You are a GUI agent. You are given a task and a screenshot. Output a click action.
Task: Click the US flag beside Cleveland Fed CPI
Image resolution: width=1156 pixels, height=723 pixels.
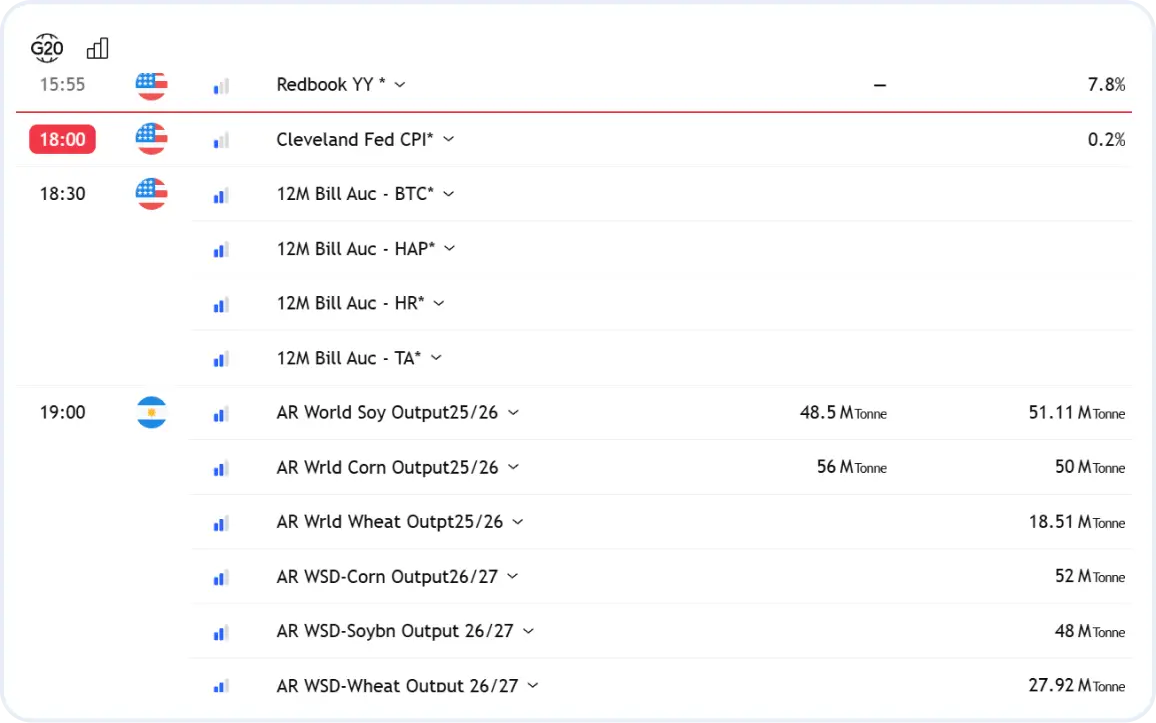pyautogui.click(x=151, y=139)
